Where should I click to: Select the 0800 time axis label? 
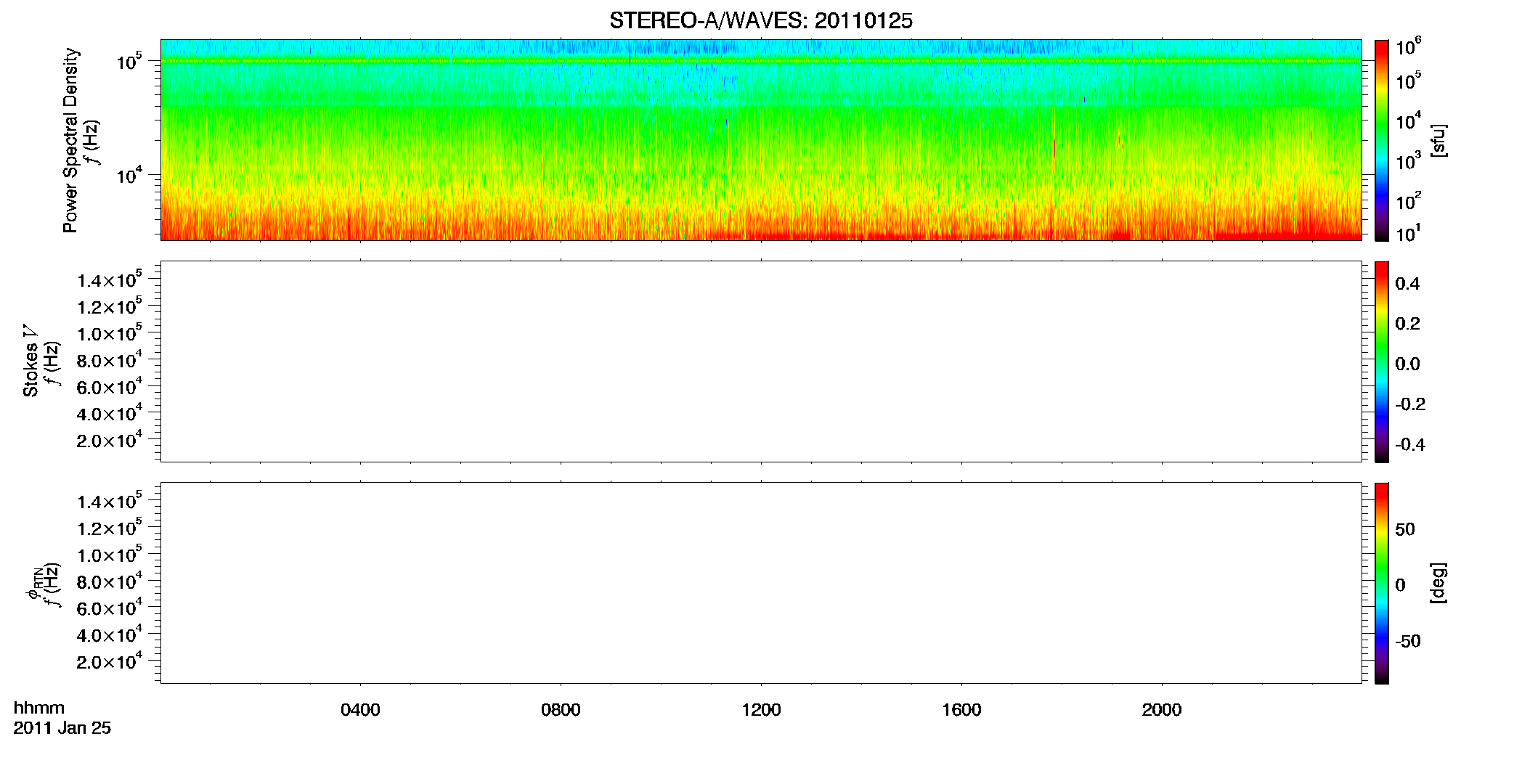click(561, 710)
